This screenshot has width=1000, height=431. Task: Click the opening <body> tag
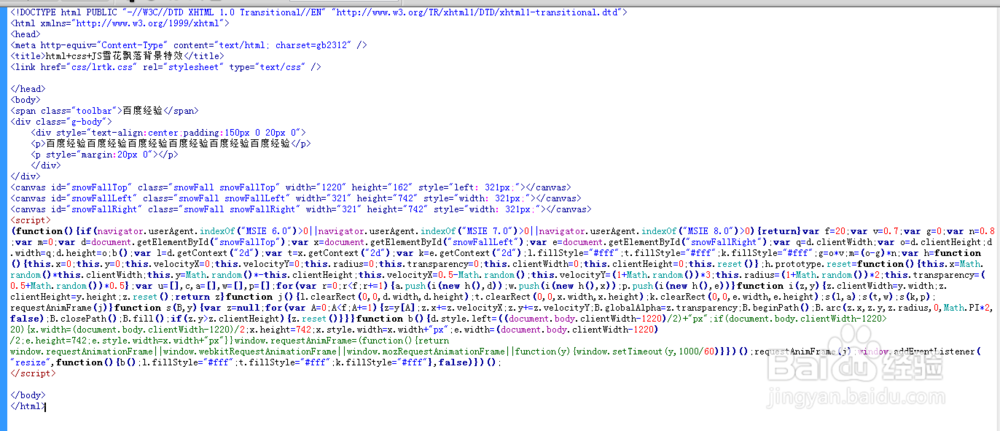tap(26, 99)
